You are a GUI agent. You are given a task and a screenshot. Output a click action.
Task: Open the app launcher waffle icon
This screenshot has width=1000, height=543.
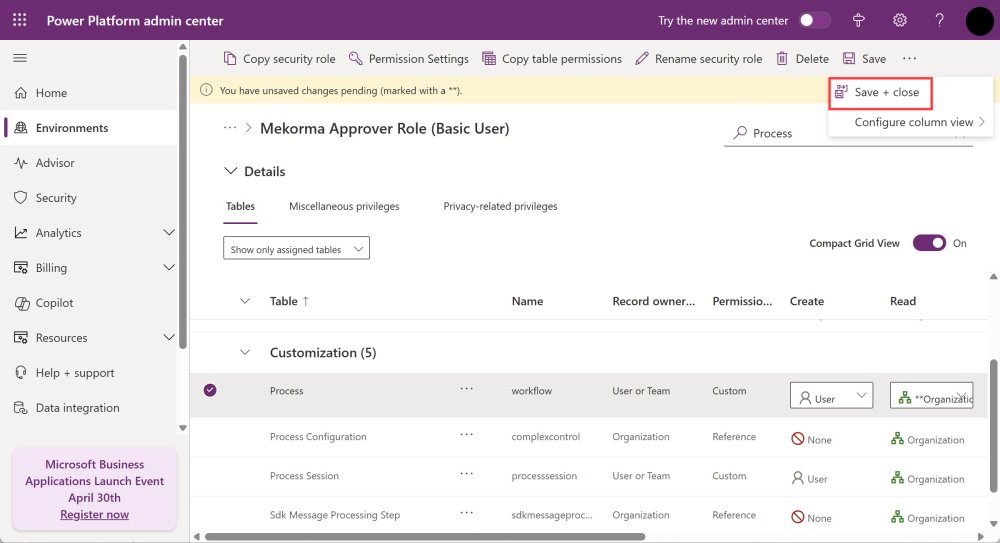click(20, 20)
